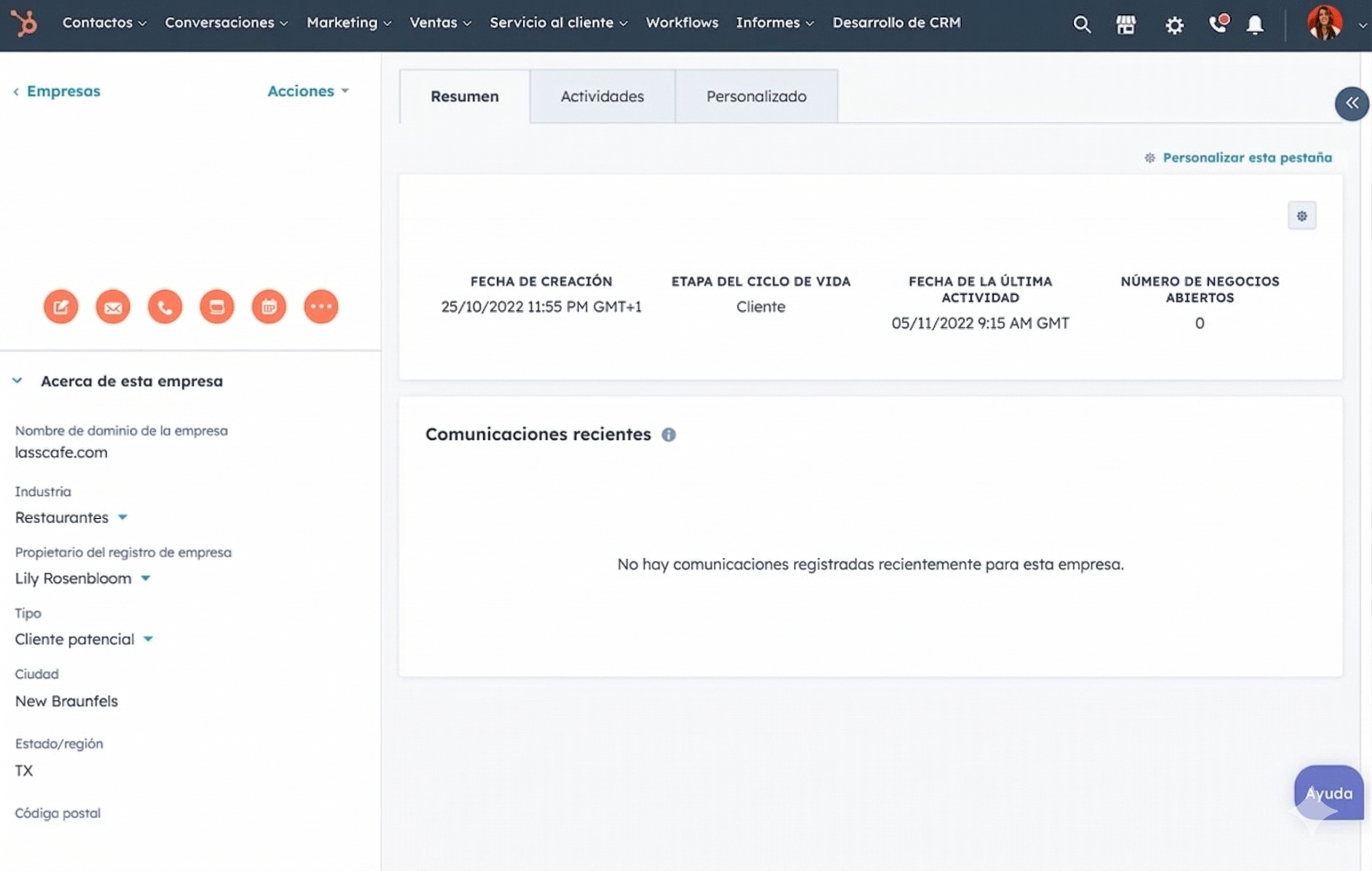
Task: Click the orange email envelope icon
Action: click(x=113, y=307)
